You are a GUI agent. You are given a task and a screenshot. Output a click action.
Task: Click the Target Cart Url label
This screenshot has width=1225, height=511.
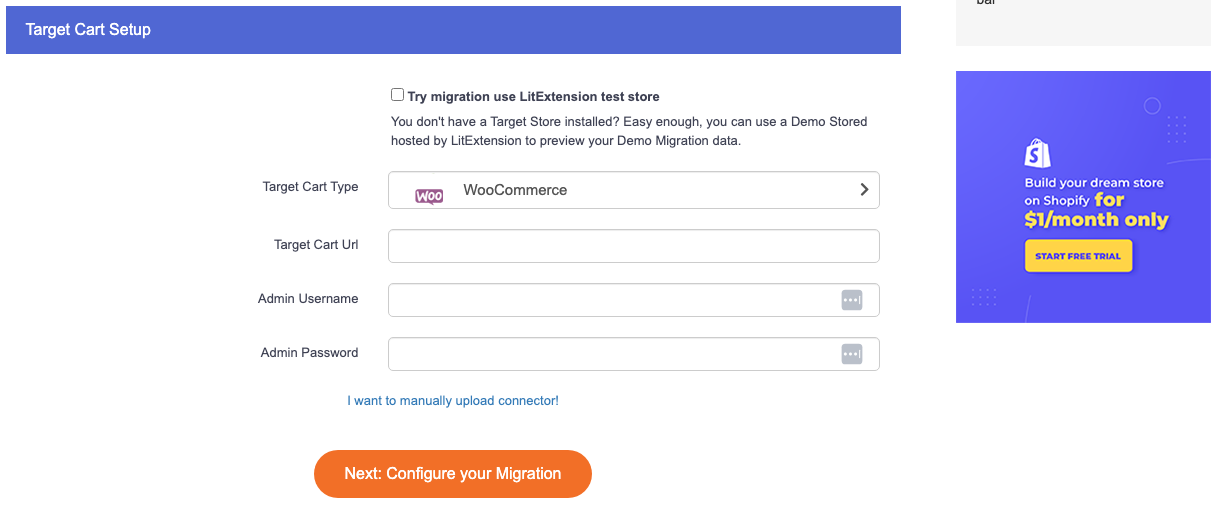[316, 245]
